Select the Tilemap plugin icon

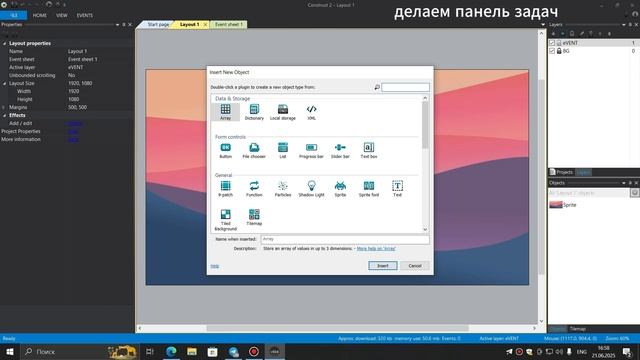254,215
